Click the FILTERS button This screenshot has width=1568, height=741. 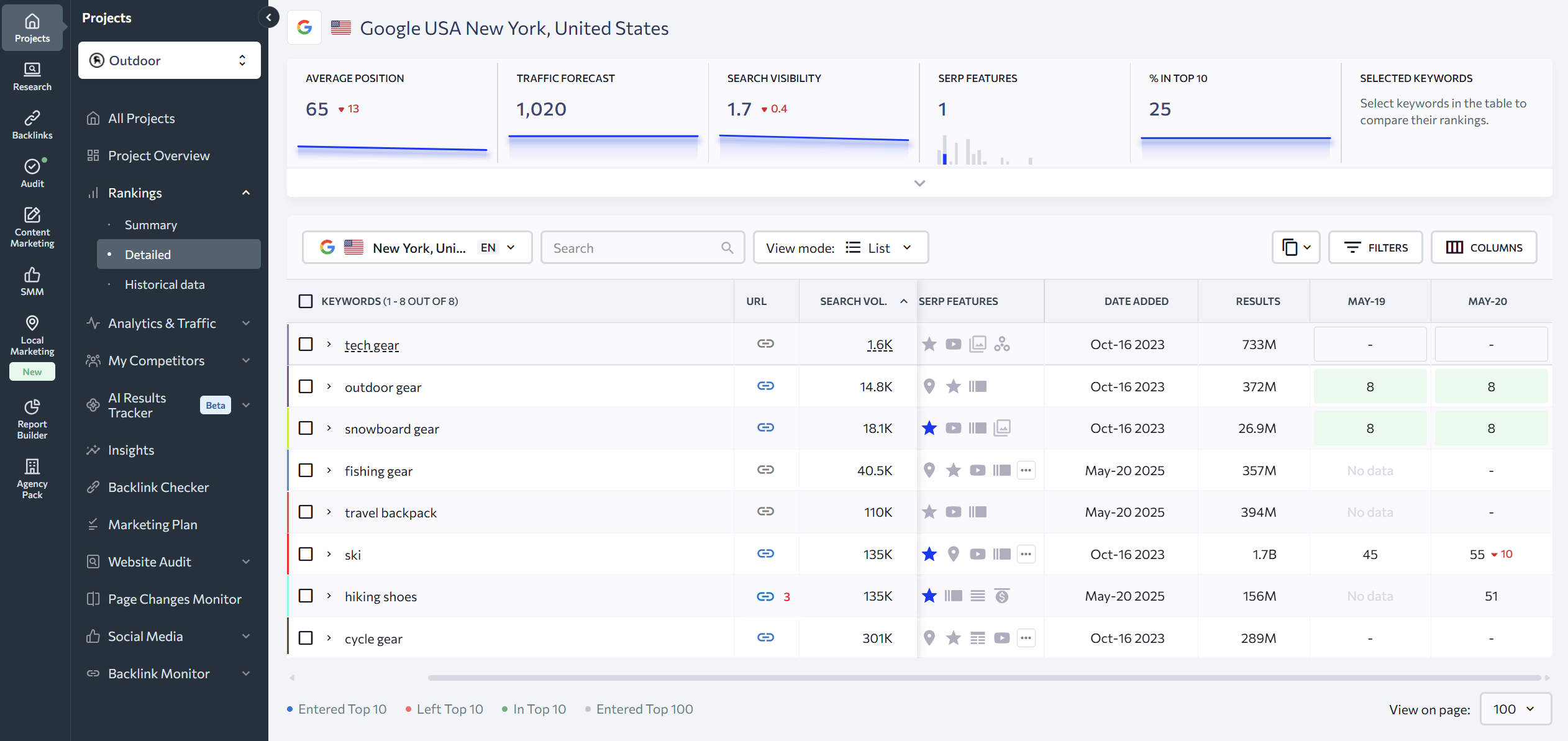[1375, 248]
